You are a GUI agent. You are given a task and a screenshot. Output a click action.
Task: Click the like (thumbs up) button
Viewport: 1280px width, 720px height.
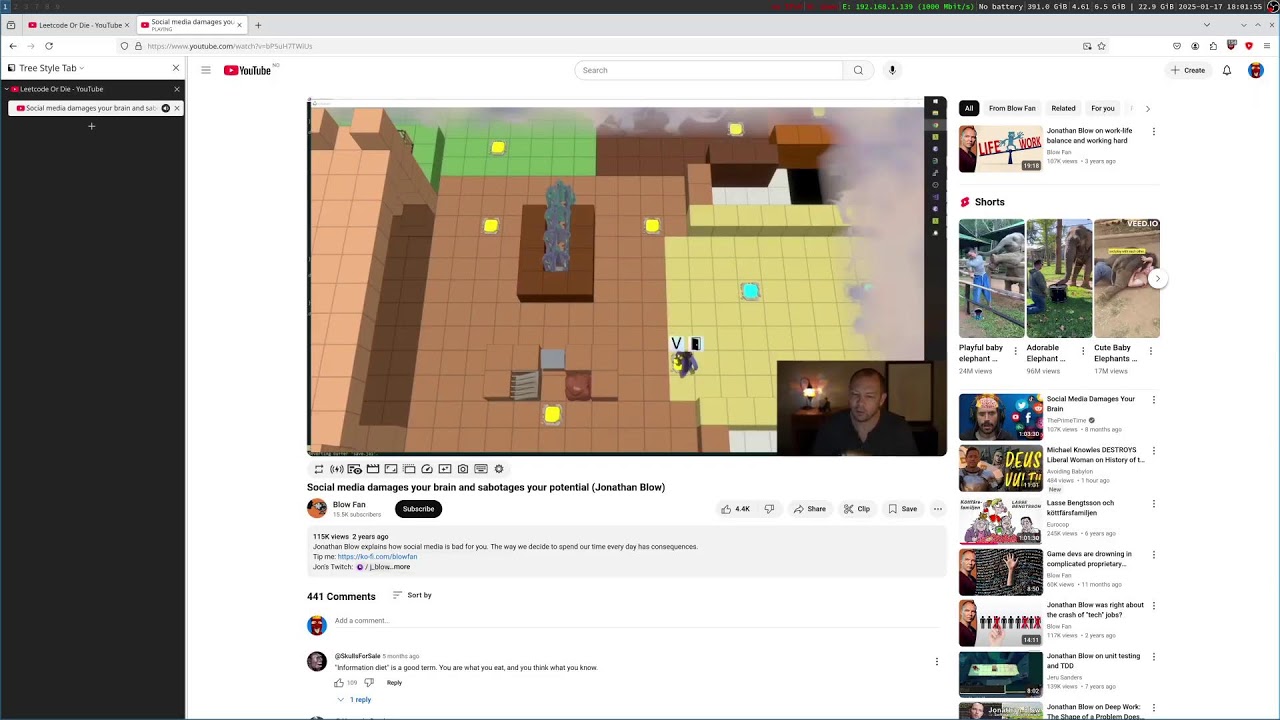(734, 509)
